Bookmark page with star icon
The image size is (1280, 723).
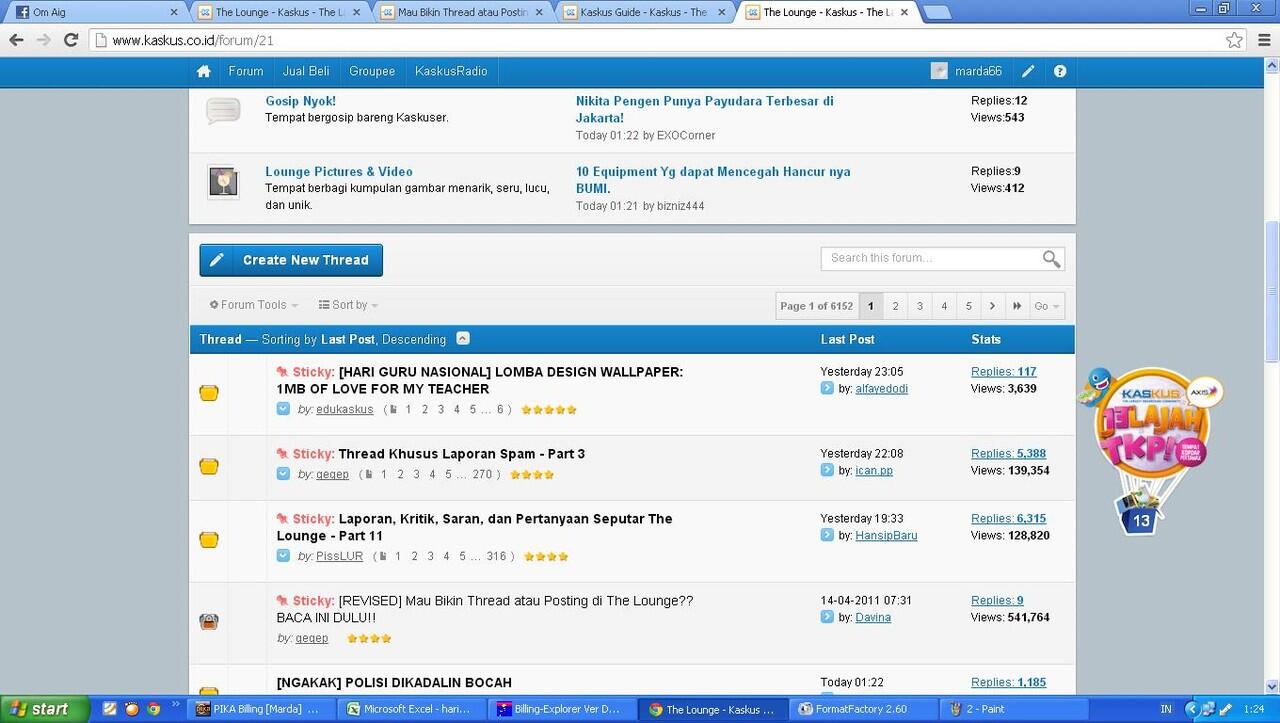point(1235,40)
